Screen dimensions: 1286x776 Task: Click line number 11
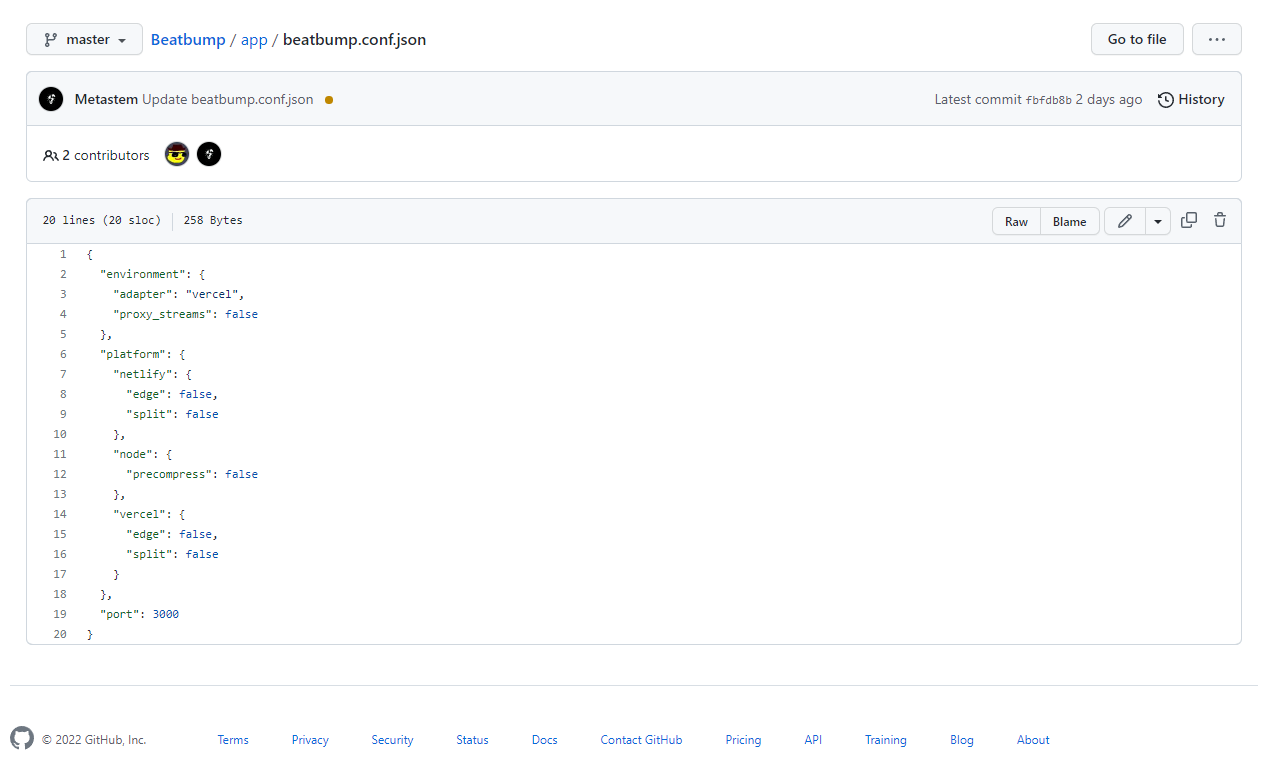[60, 454]
